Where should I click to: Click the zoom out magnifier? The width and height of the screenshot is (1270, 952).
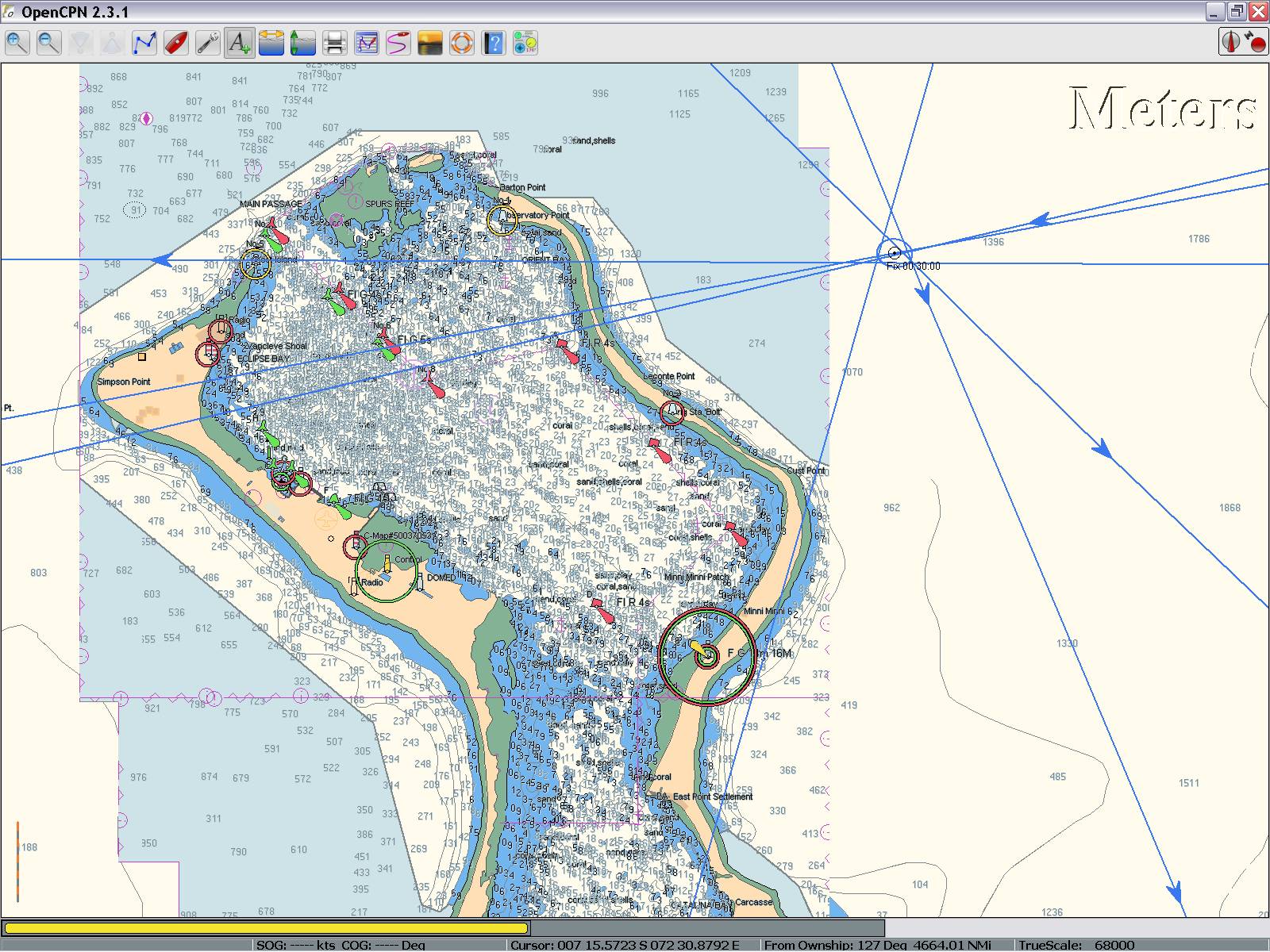pyautogui.click(x=48, y=43)
